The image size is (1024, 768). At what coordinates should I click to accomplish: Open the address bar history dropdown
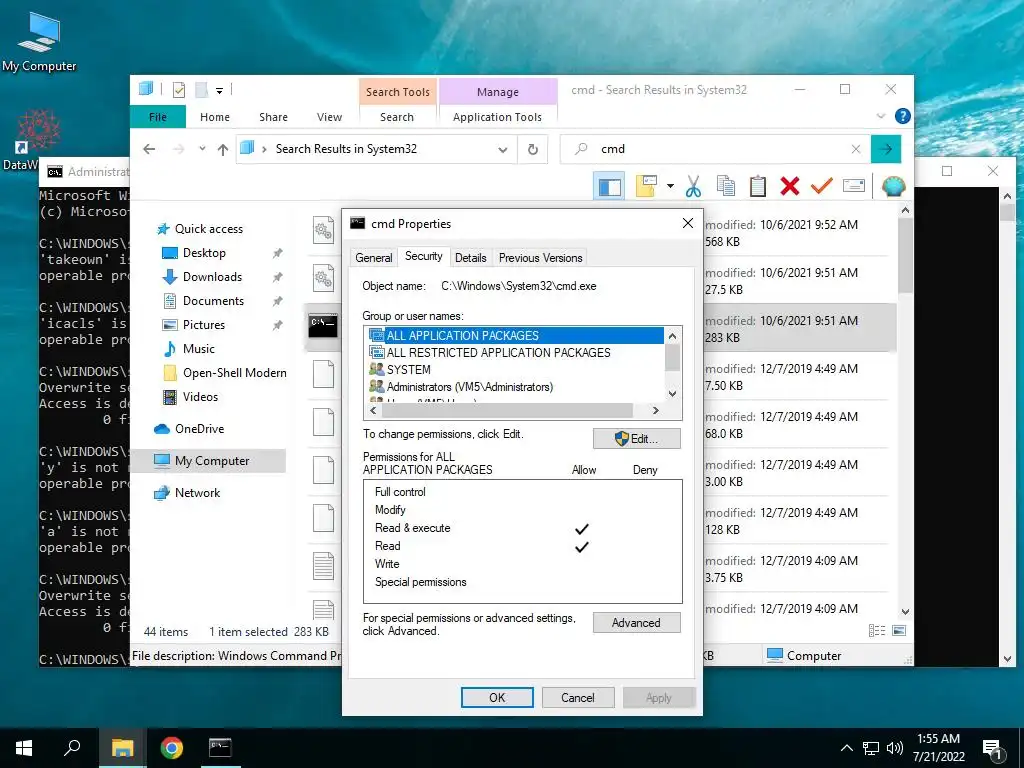point(503,150)
